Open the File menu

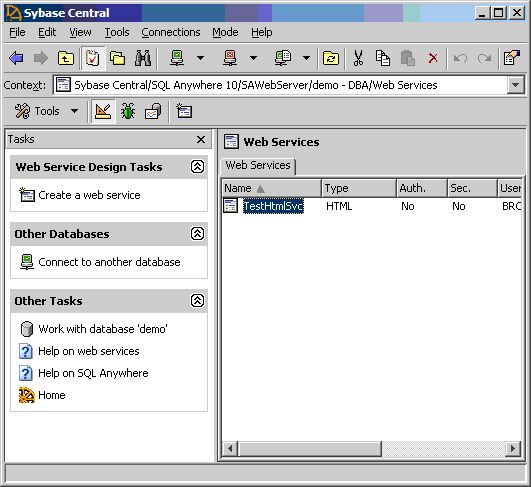point(17,33)
